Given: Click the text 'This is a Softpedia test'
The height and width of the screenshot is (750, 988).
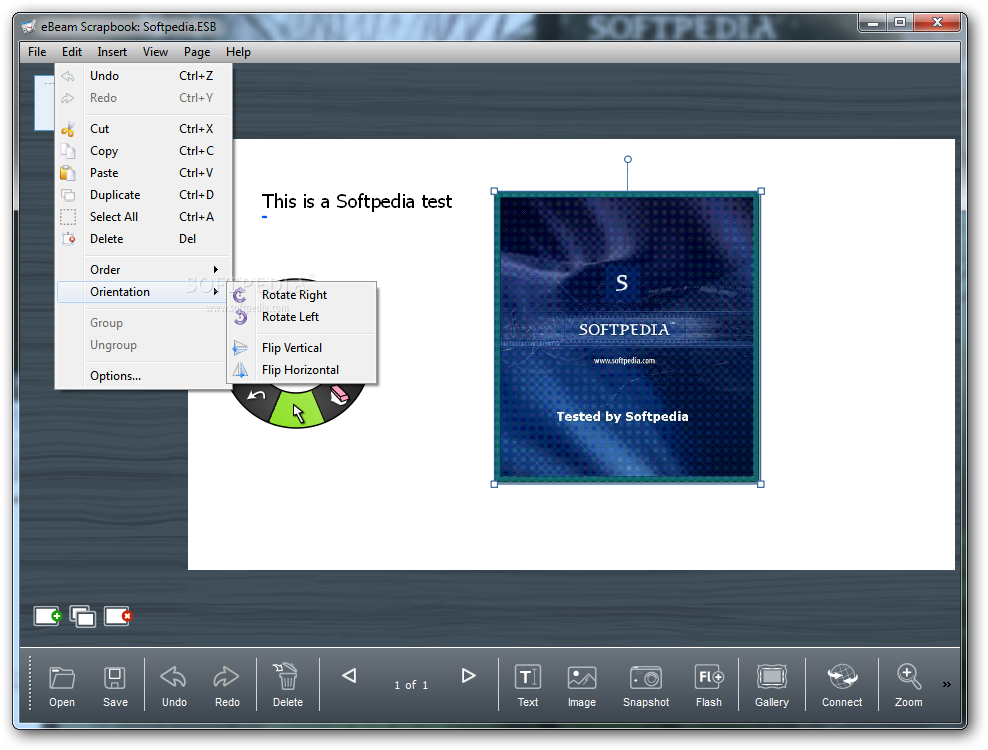Looking at the screenshot, I should pos(357,202).
